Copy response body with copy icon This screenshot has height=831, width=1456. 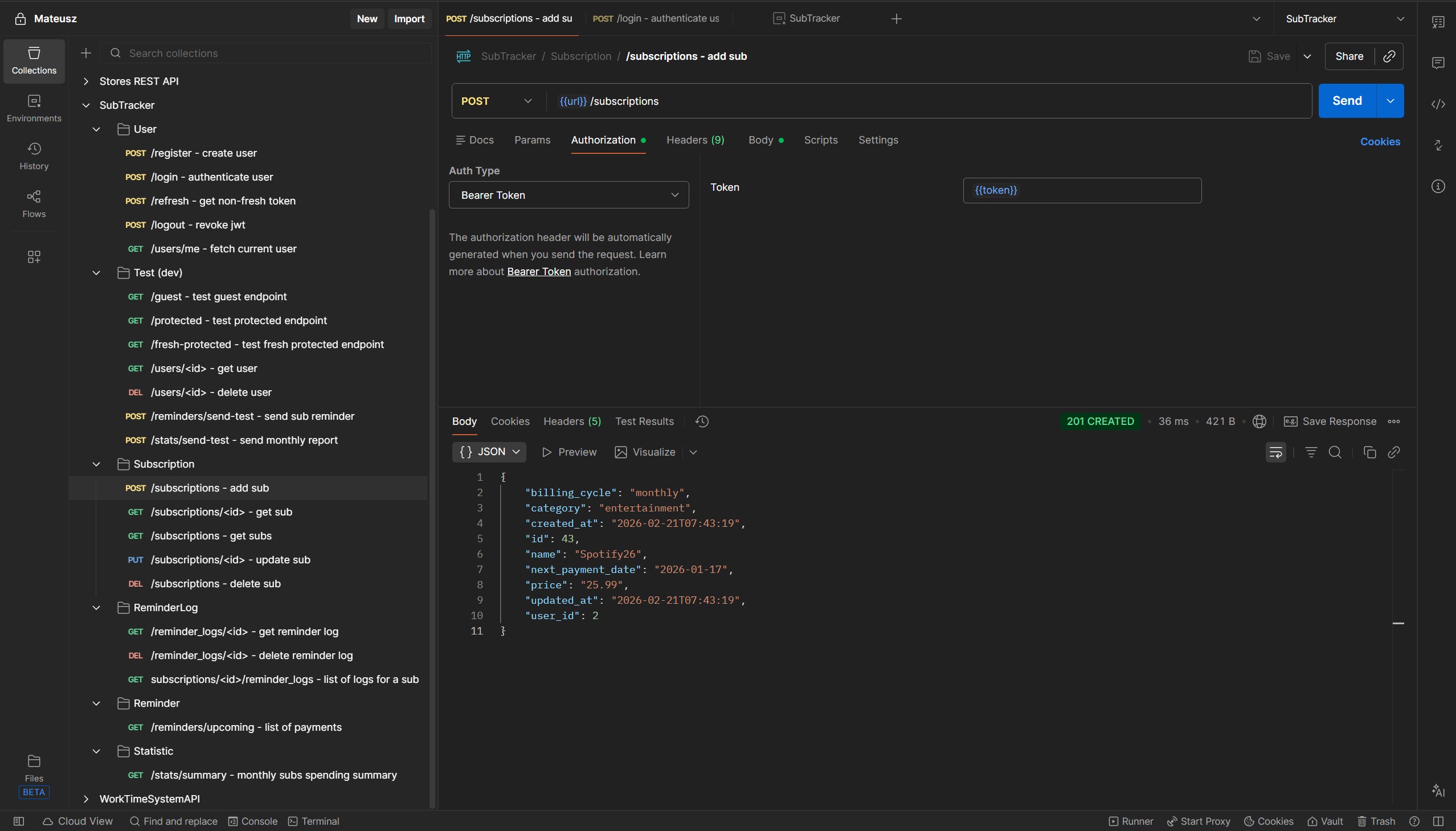click(1369, 453)
